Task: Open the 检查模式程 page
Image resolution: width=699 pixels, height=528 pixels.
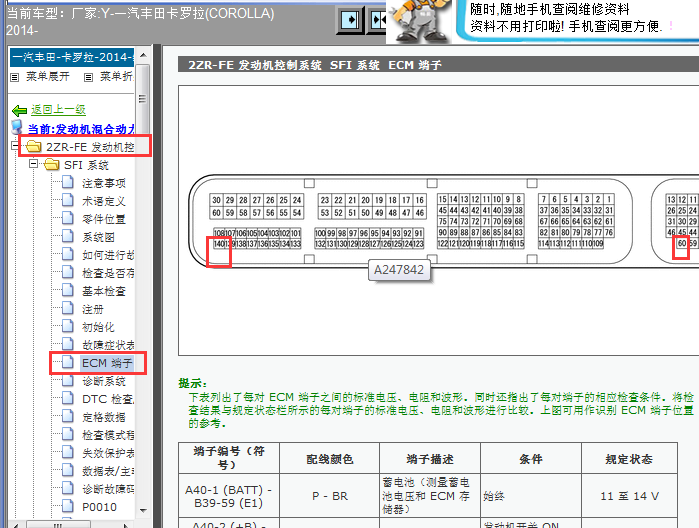Action: (108, 435)
